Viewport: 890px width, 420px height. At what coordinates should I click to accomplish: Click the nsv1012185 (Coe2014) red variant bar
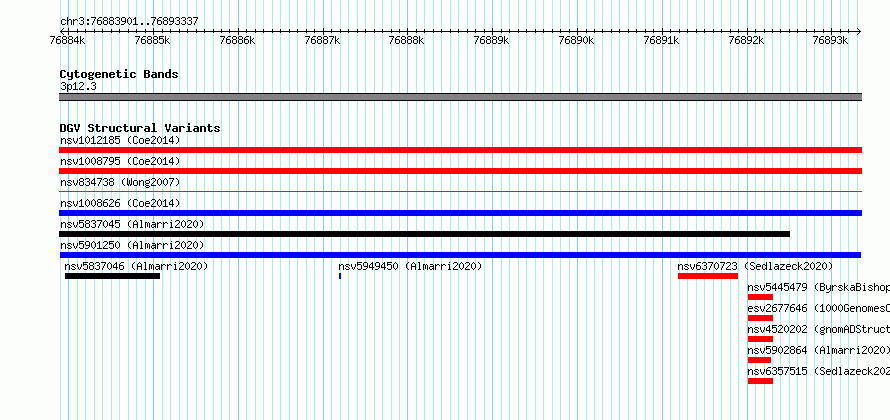460,150
